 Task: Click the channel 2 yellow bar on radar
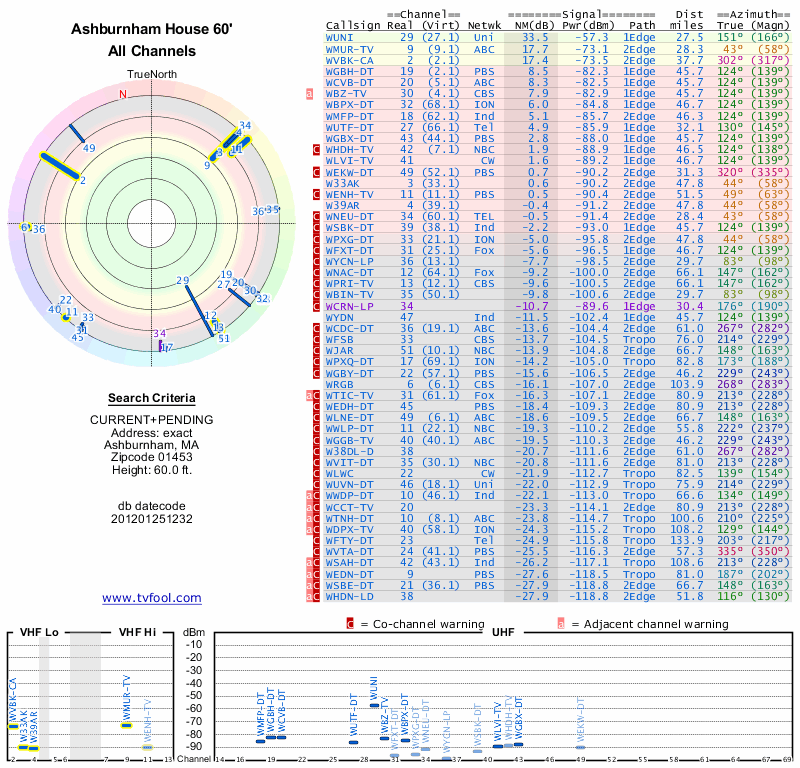(x=60, y=166)
